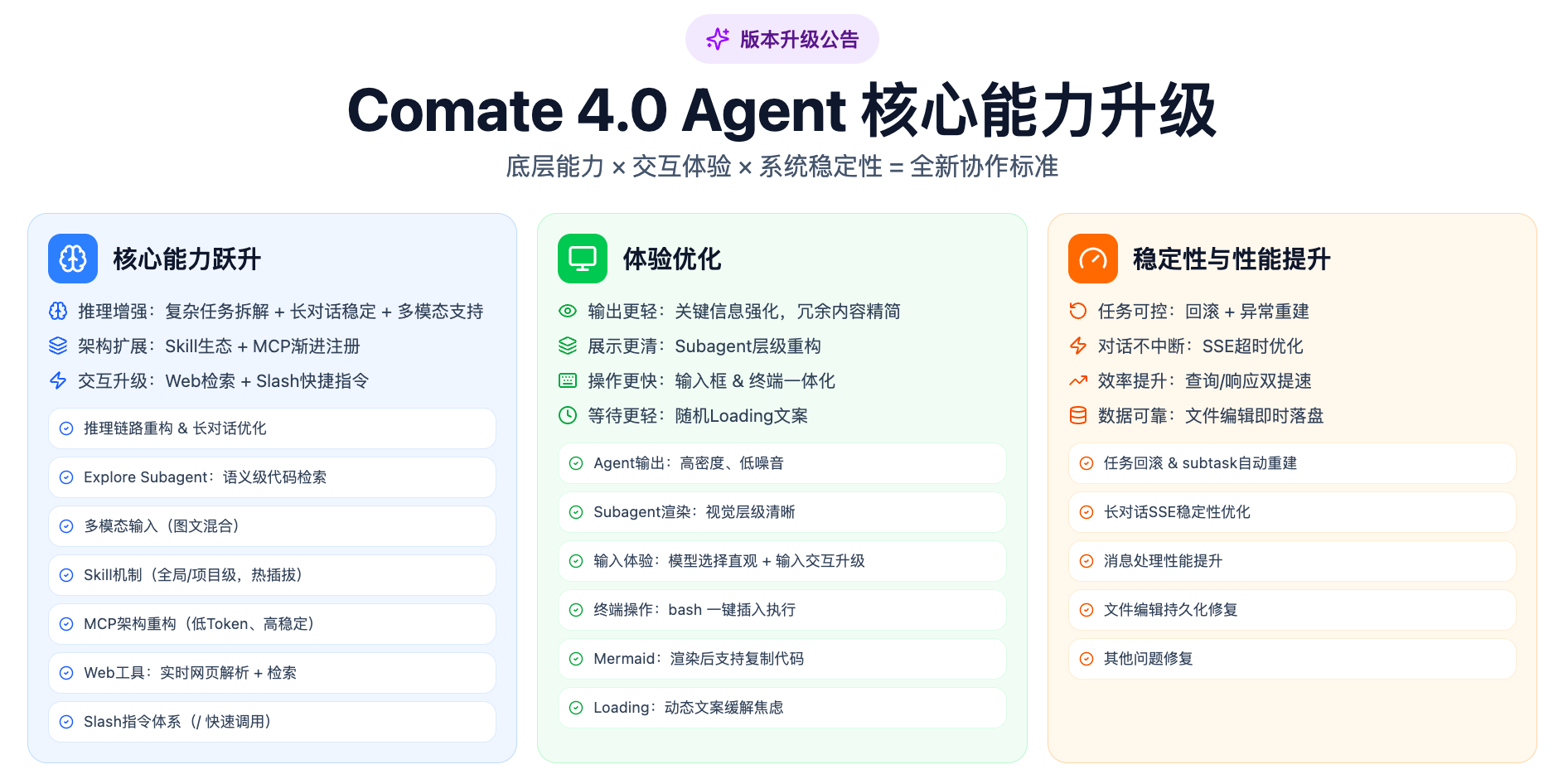Viewport: 1568px width, 779px height.
Task: Click the check circle for 推理链路重构 & 长对话优化
Action: (x=66, y=428)
